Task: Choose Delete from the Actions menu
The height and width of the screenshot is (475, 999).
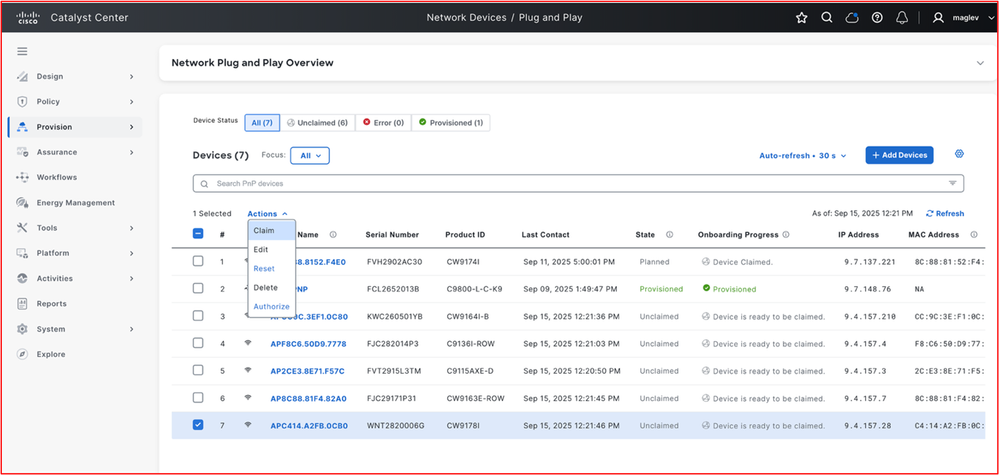Action: click(x=271, y=288)
